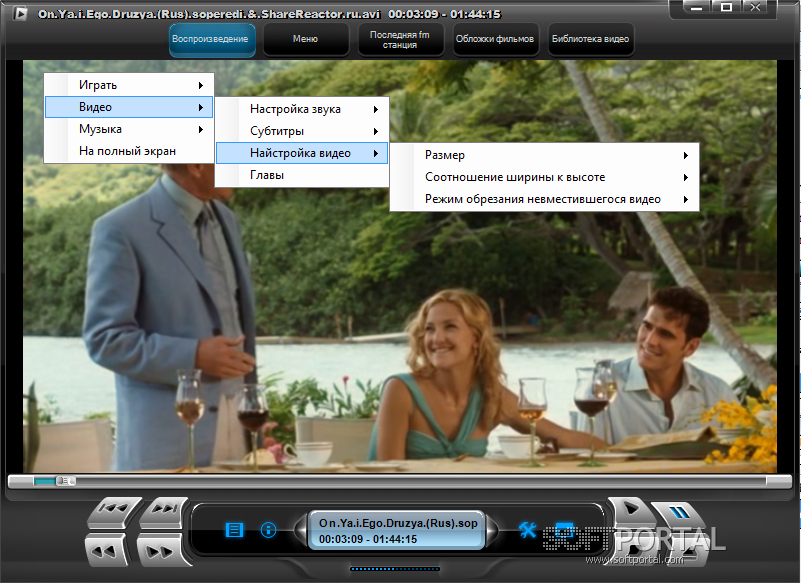Click the blue dotted volume level bar
The width and height of the screenshot is (801, 583).
click(x=394, y=569)
